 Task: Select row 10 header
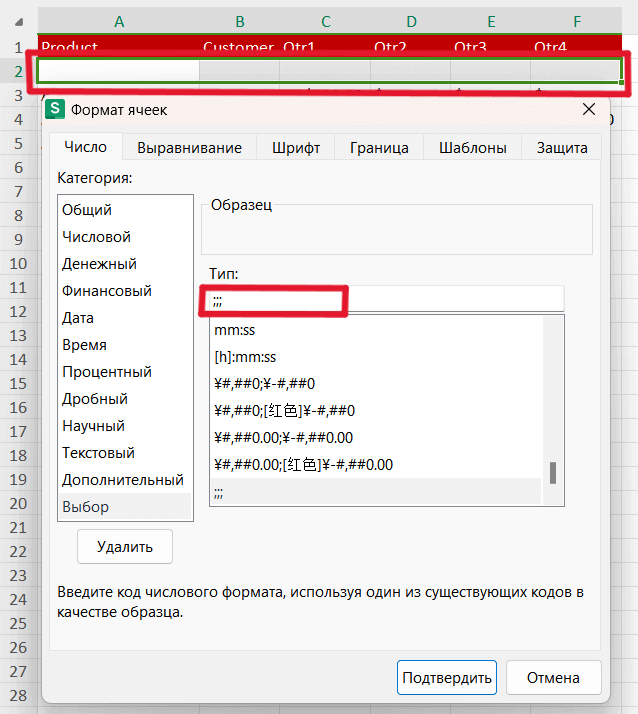(x=18, y=263)
